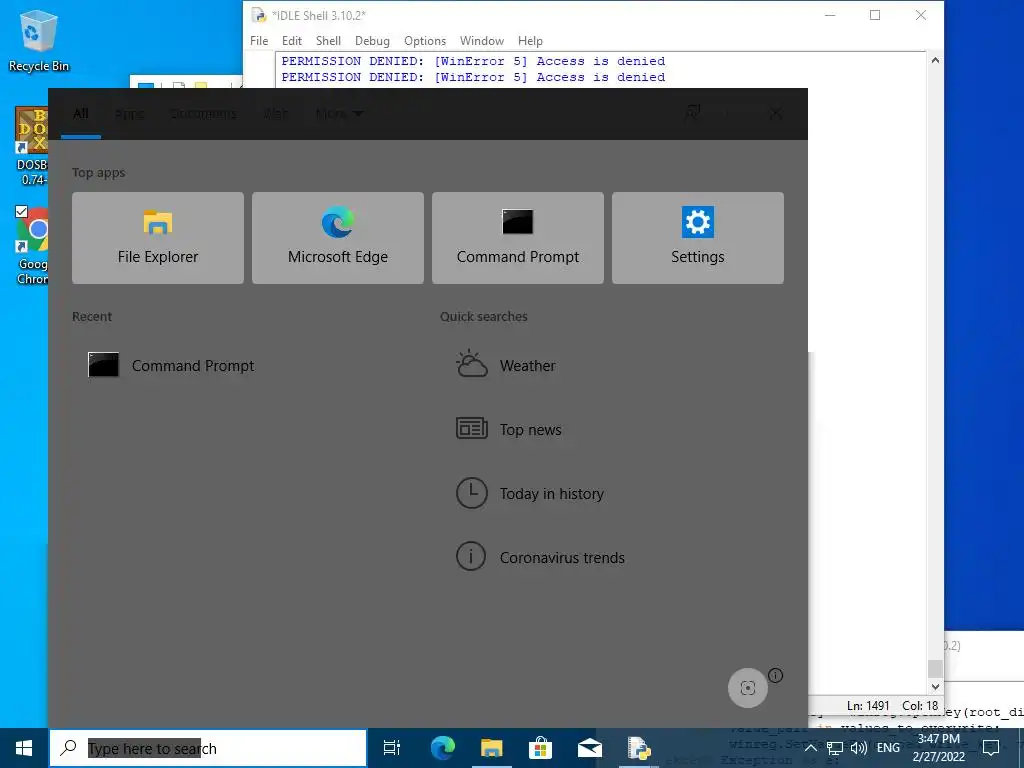Open the File menu in IDLE Shell
Viewport: 1024px width, 768px height.
coord(259,40)
